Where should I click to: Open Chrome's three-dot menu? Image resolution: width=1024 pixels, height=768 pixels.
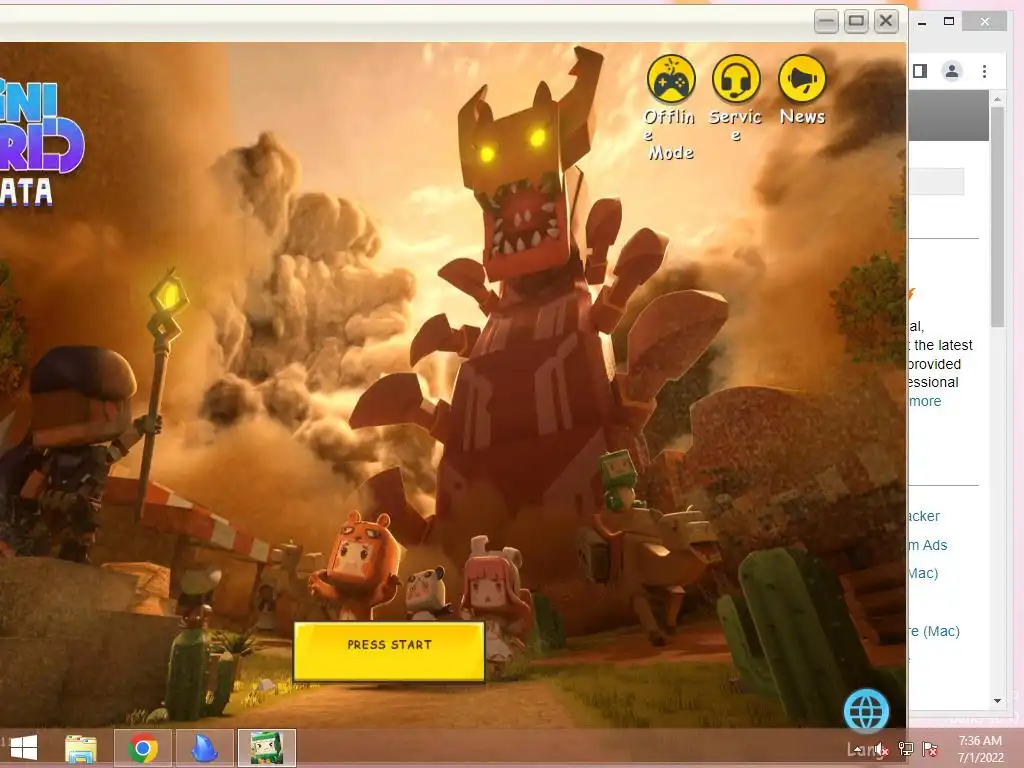(x=984, y=71)
